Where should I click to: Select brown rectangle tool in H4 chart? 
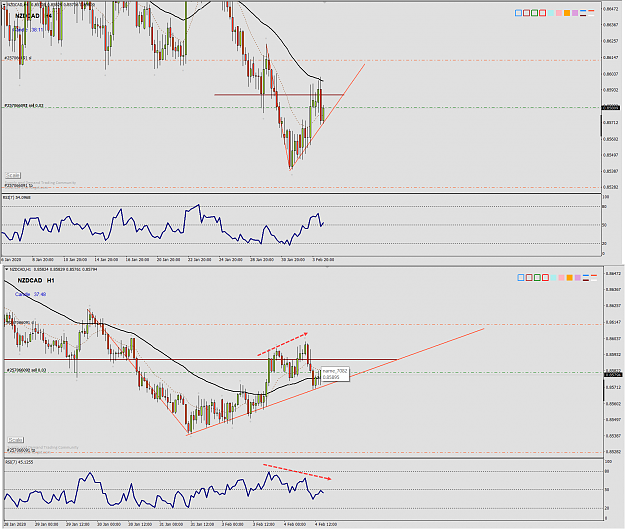tap(527, 13)
